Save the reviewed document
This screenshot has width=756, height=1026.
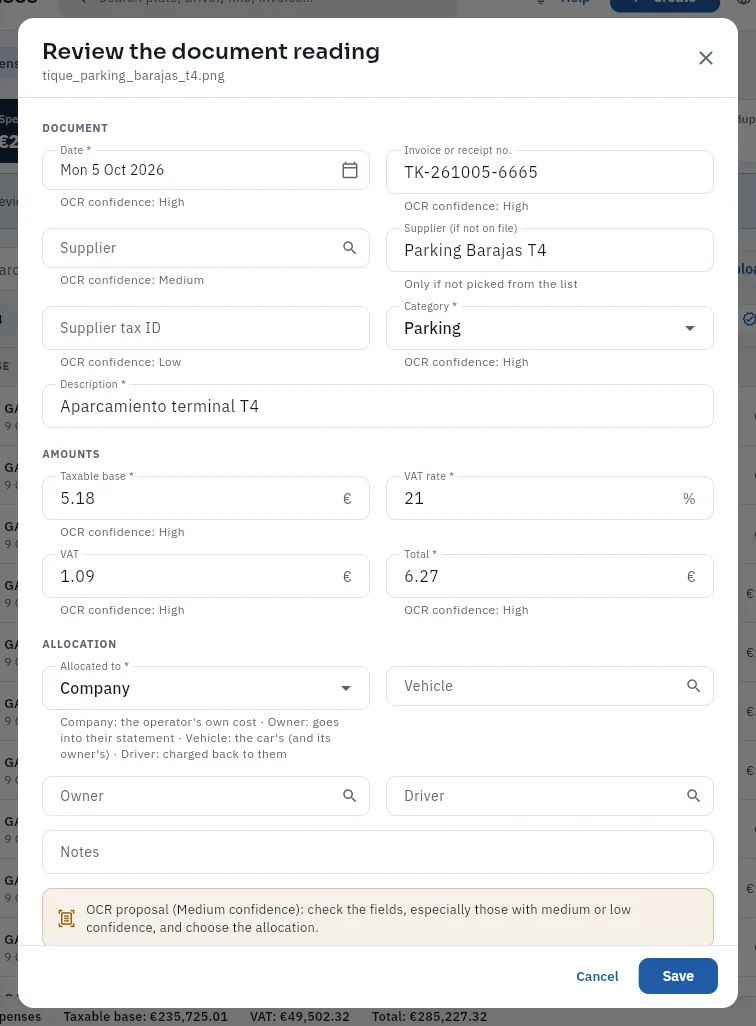pyautogui.click(x=677, y=976)
